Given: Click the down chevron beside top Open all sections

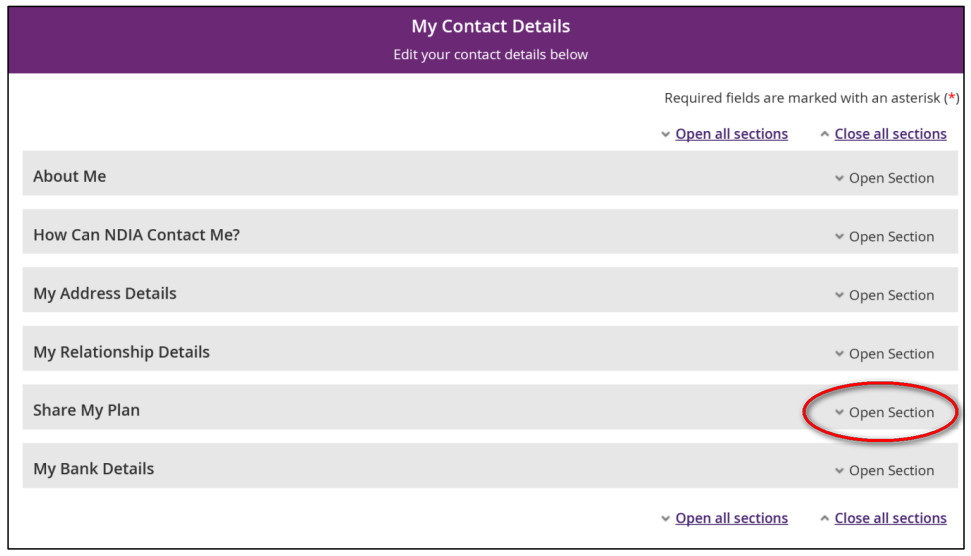Looking at the screenshot, I should pyautogui.click(x=666, y=135).
